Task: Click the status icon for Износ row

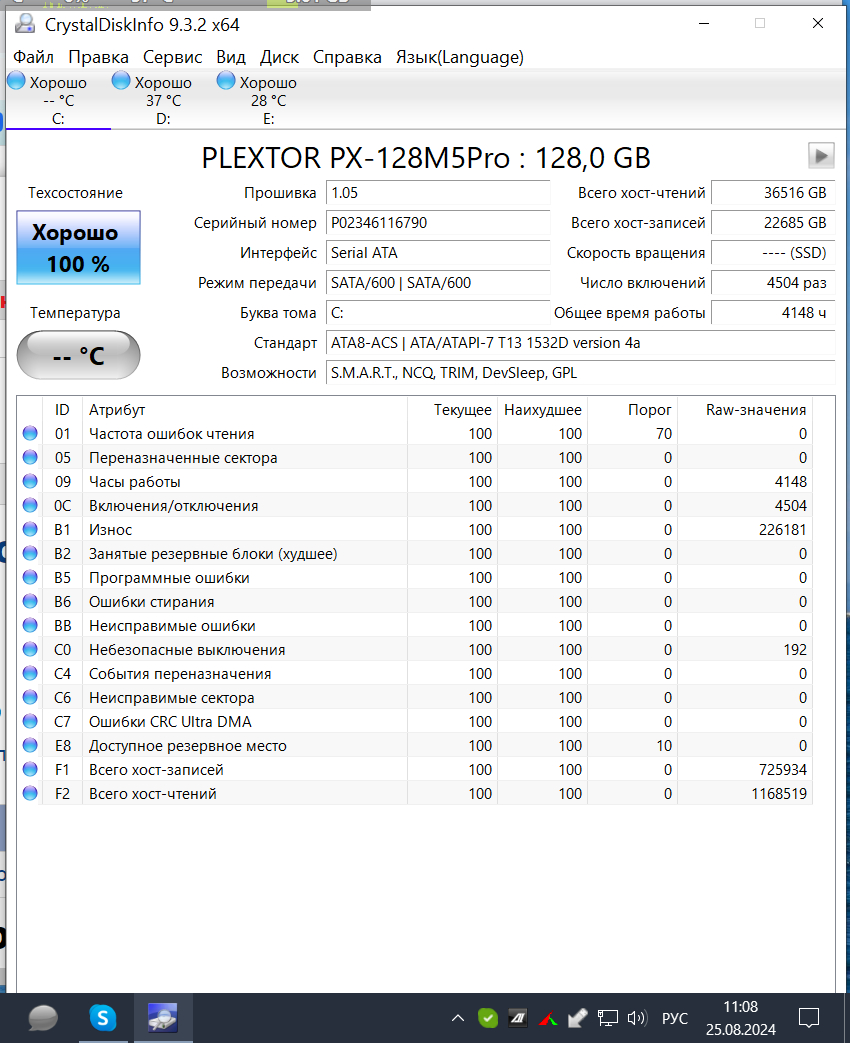Action: coord(30,529)
